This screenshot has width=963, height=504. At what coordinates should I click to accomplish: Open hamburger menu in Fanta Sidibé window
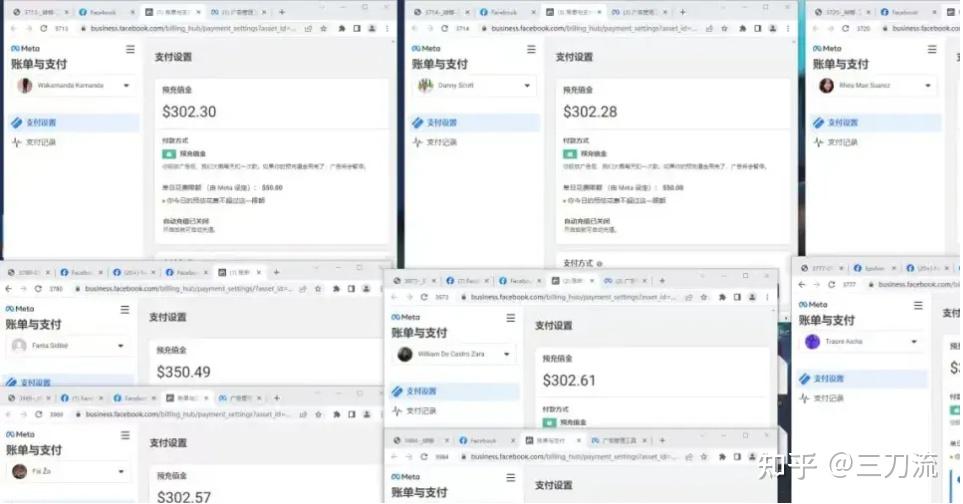125,310
